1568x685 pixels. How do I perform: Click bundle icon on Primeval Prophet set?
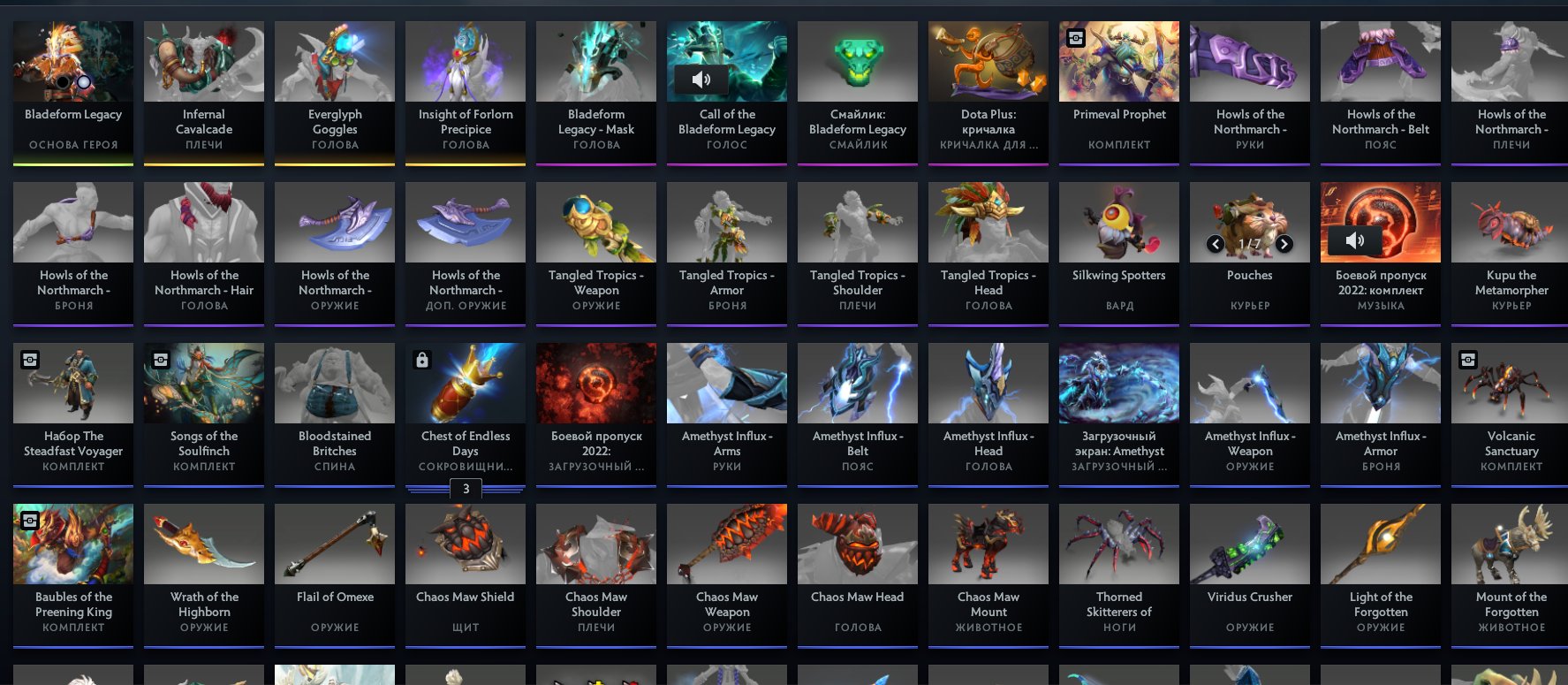pyautogui.click(x=1075, y=38)
